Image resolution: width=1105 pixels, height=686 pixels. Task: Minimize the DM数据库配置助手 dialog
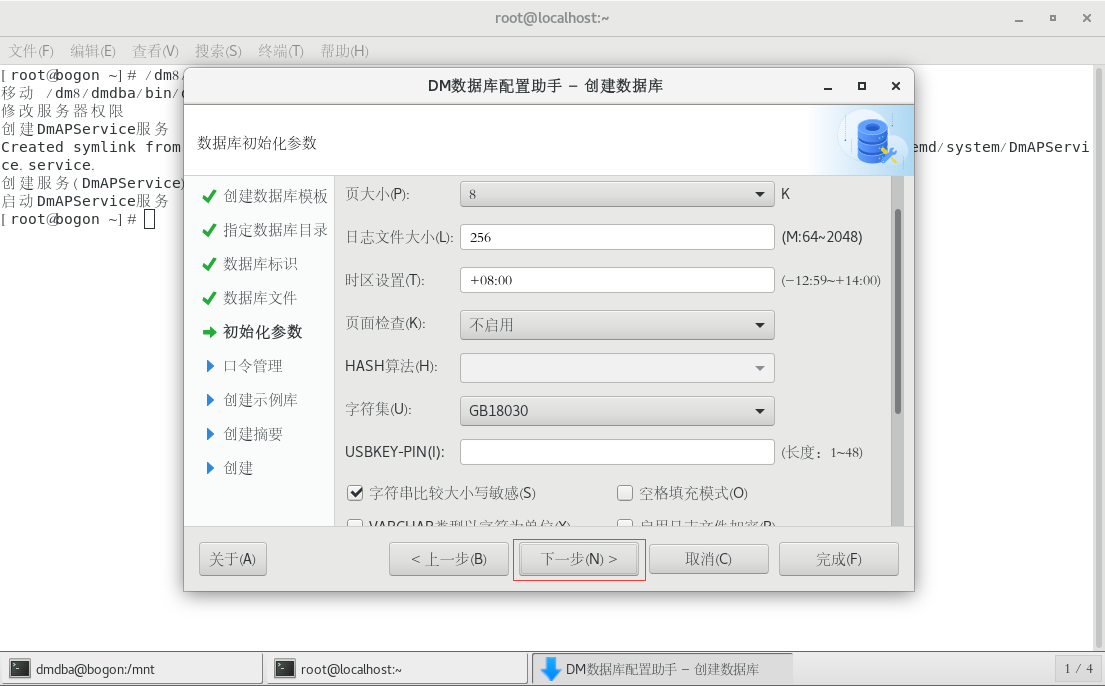[828, 86]
